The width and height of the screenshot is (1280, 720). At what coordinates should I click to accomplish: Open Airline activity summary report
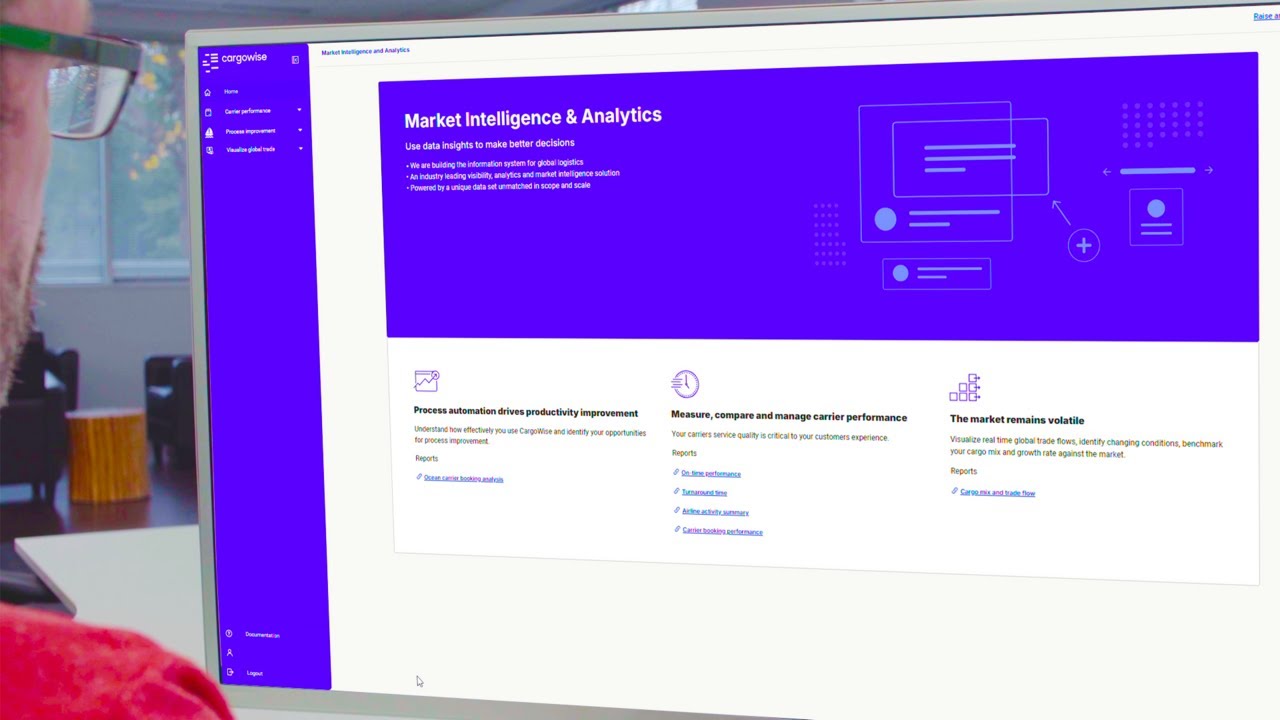pos(715,512)
